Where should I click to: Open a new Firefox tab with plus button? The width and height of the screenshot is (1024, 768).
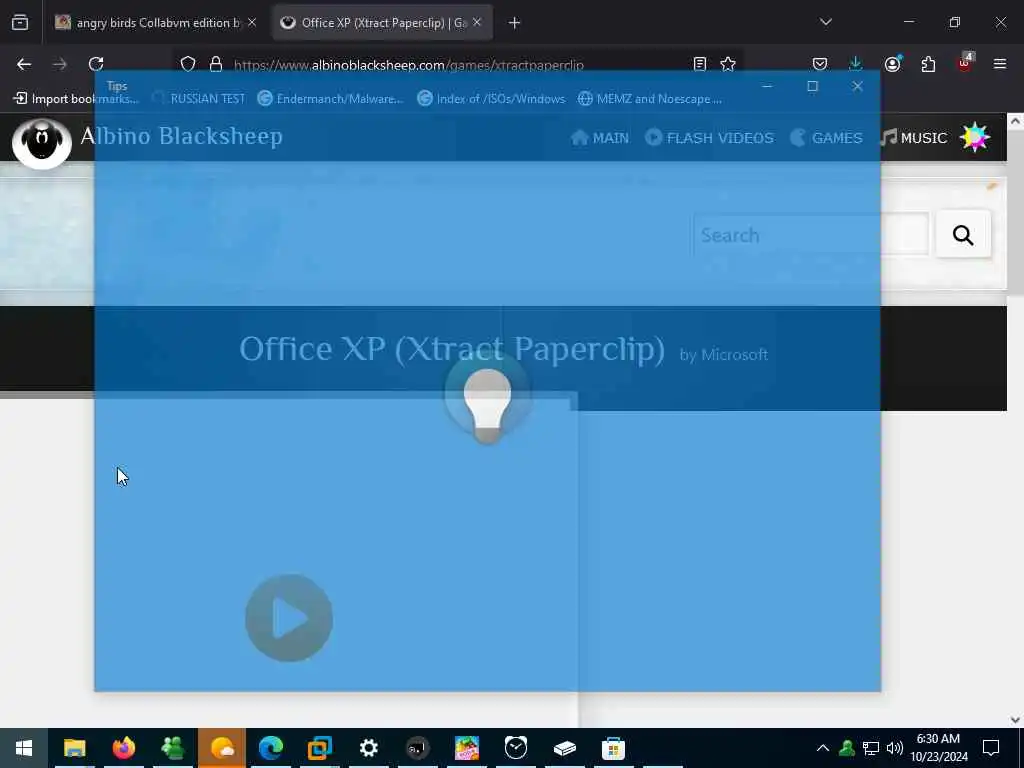(515, 23)
